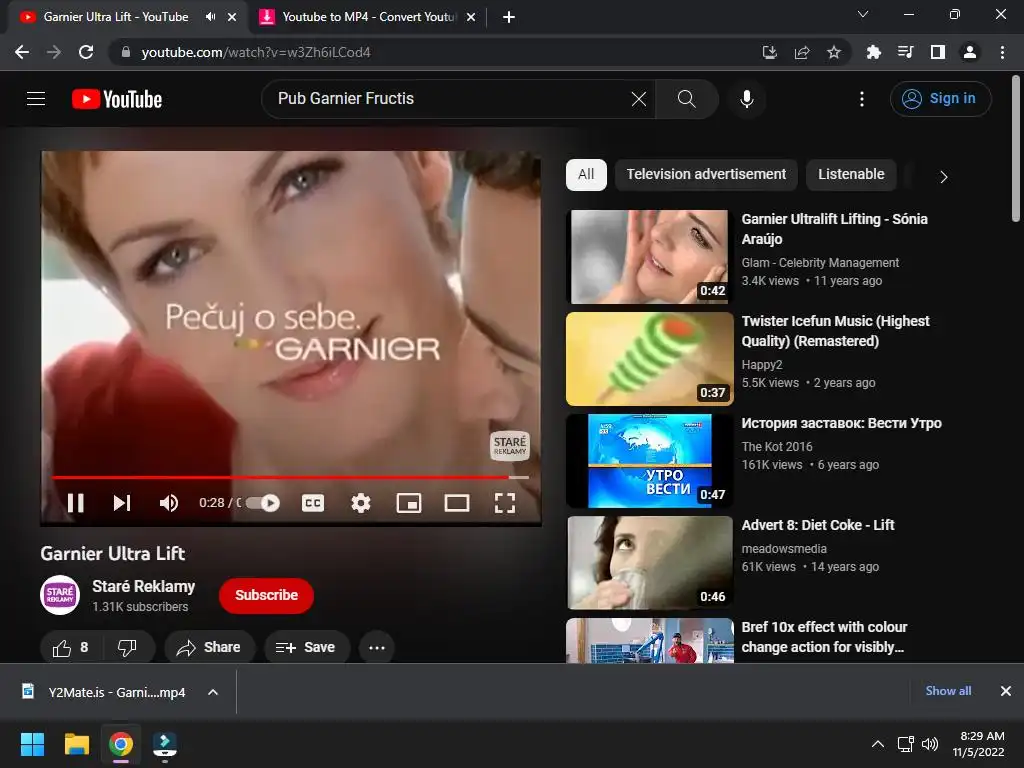Screen dimensions: 1024x768
Task: Subscribe to Staré Reklamy
Action: (x=266, y=595)
